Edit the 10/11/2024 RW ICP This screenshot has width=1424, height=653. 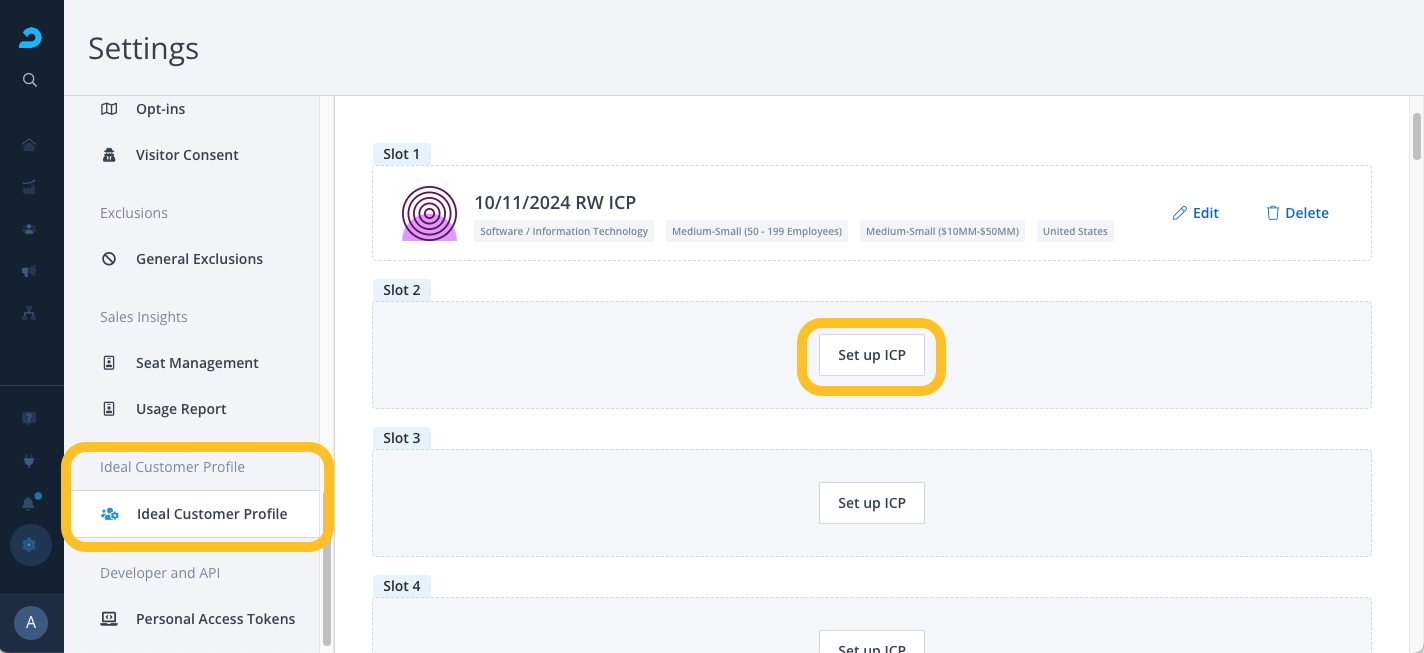(1195, 213)
